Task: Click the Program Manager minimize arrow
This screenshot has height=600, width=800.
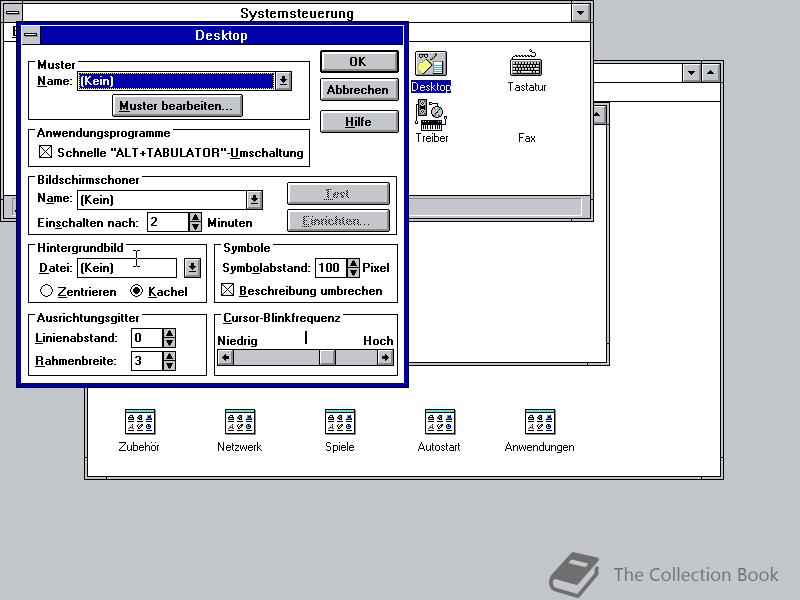Action: pyautogui.click(x=691, y=73)
